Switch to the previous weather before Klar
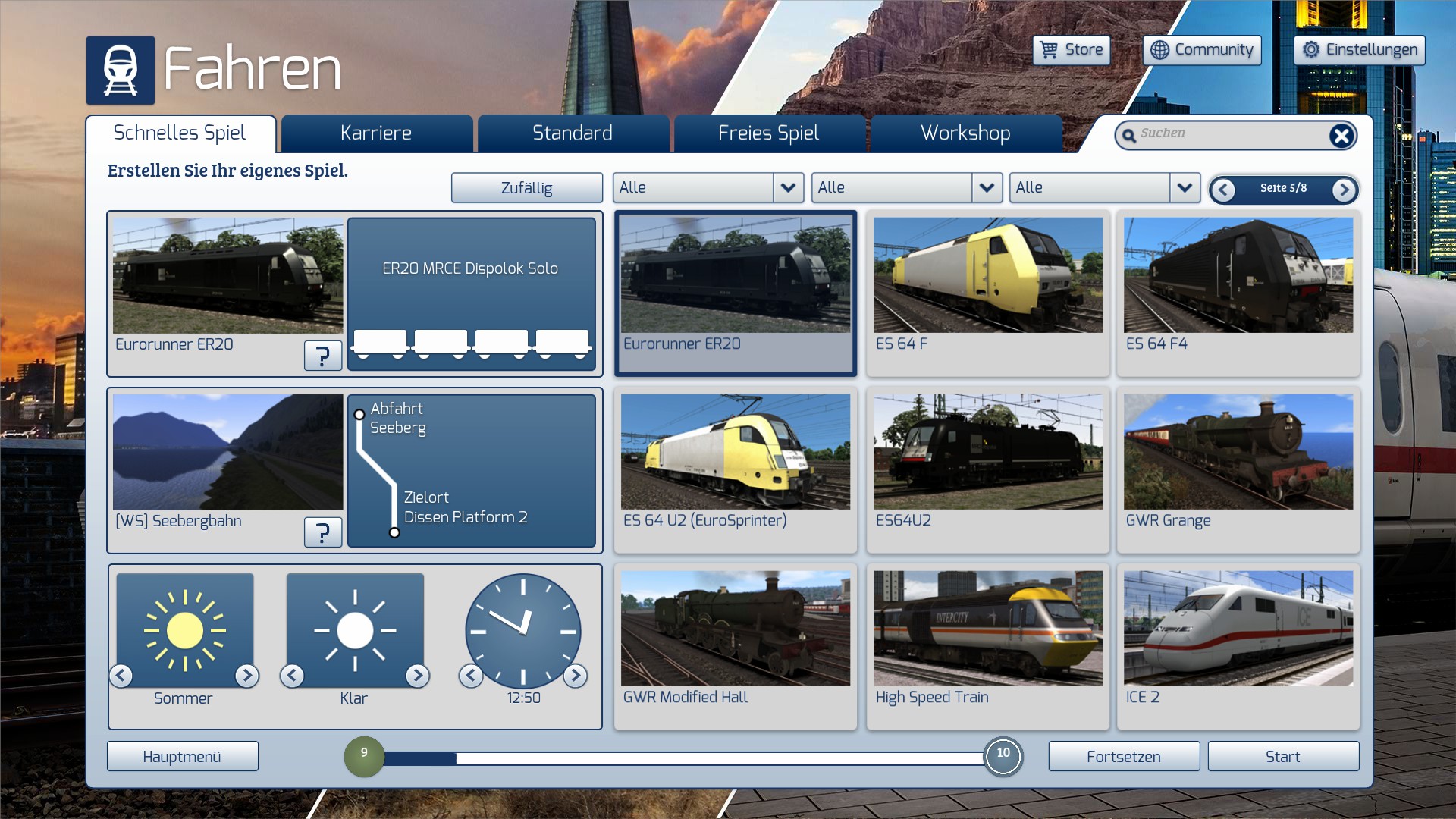 292,675
